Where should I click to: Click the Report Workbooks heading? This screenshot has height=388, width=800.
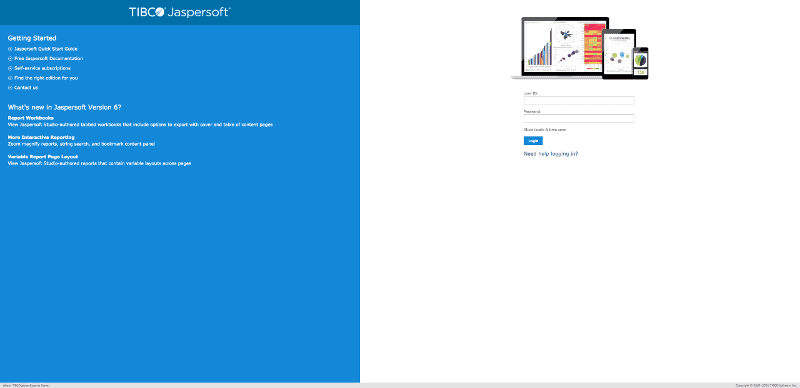pyautogui.click(x=31, y=118)
